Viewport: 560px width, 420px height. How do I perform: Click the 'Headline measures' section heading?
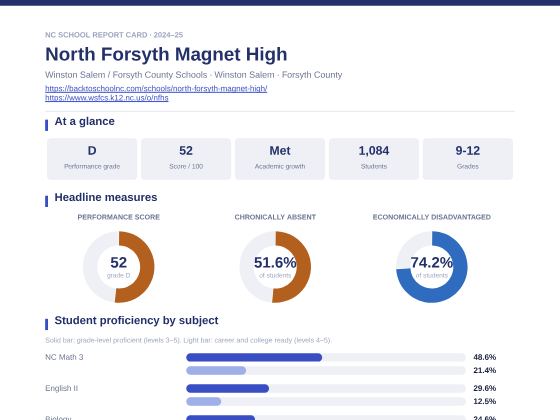click(x=106, y=197)
